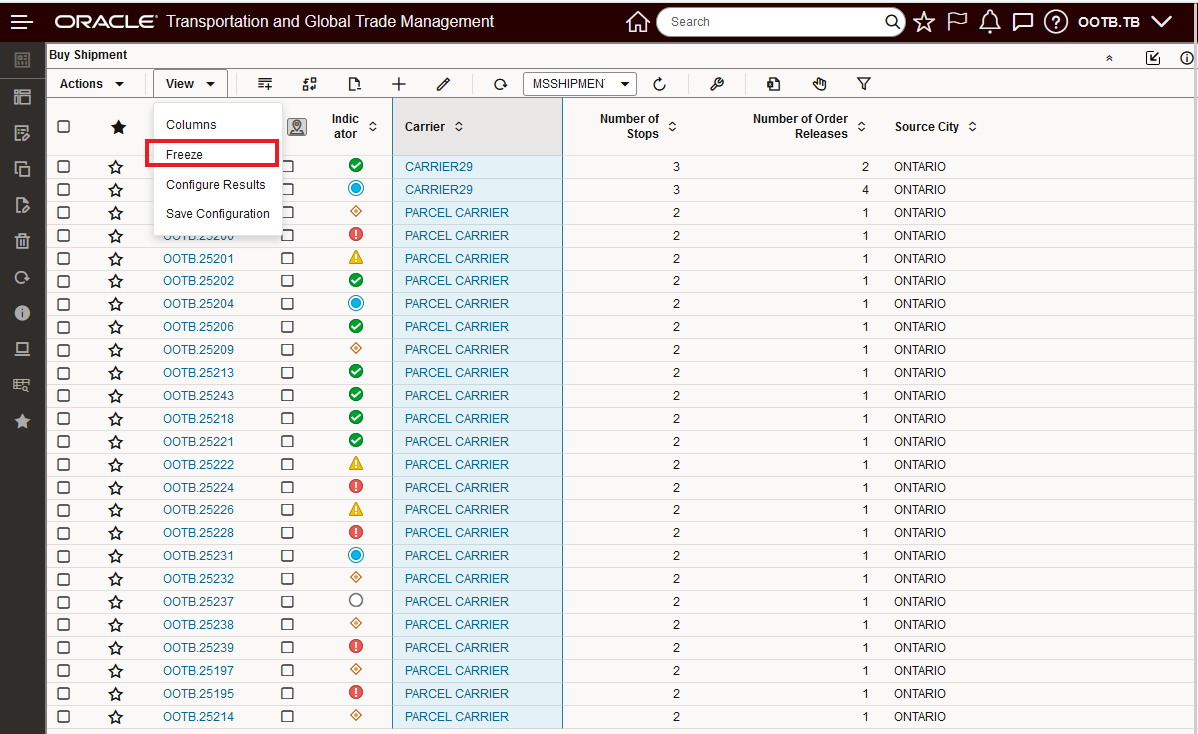The image size is (1198, 734).
Task: Open the flag watchlist icon
Action: point(957,22)
